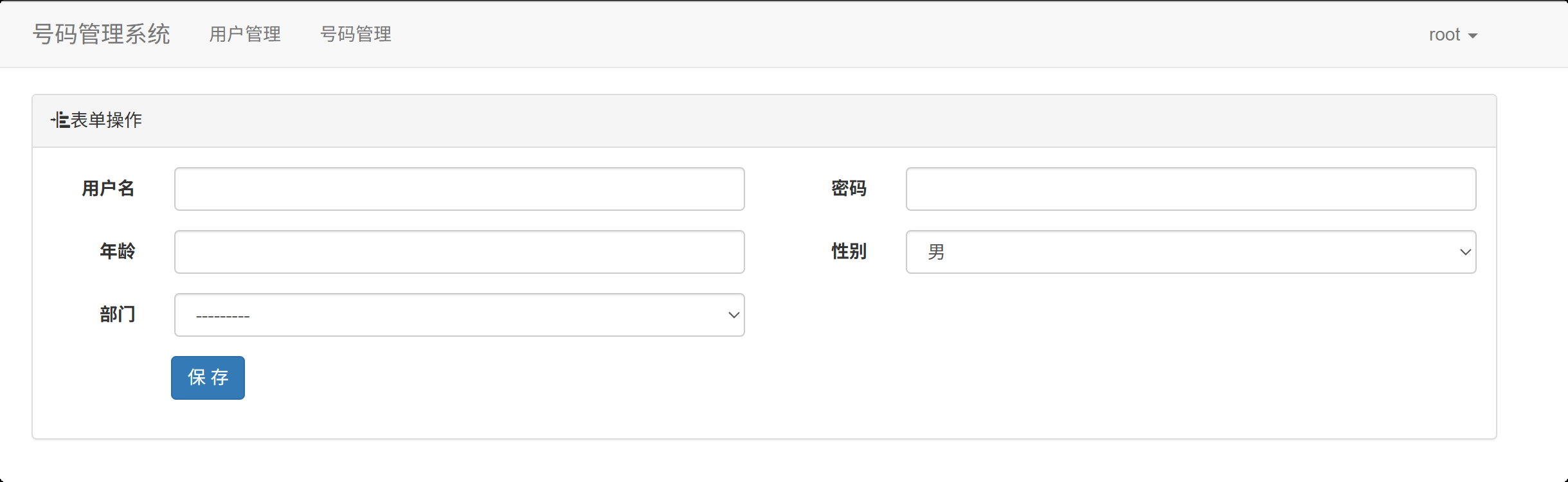Open the 部门 dropdown selector

460,315
